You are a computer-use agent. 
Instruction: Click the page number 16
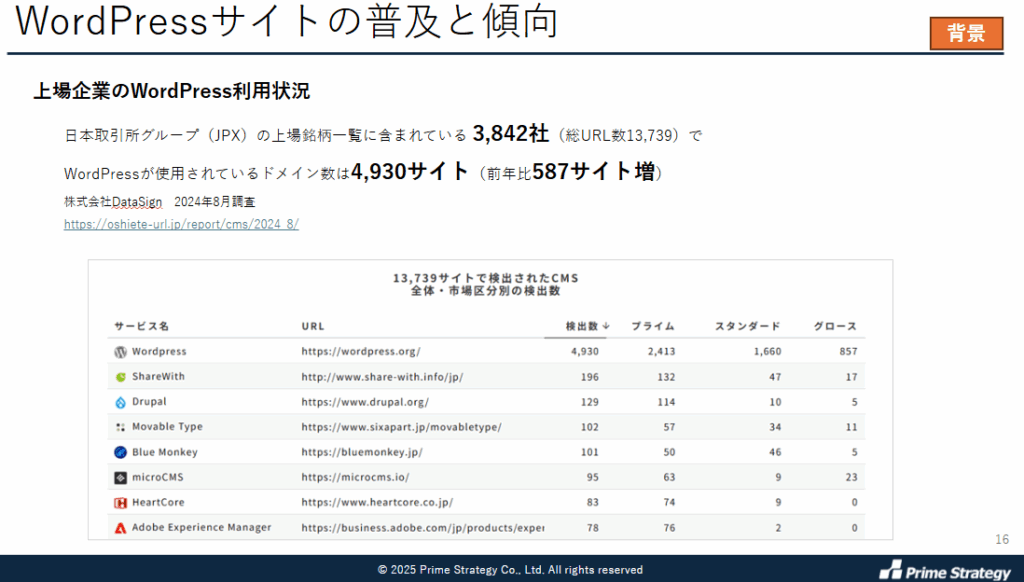[1002, 540]
